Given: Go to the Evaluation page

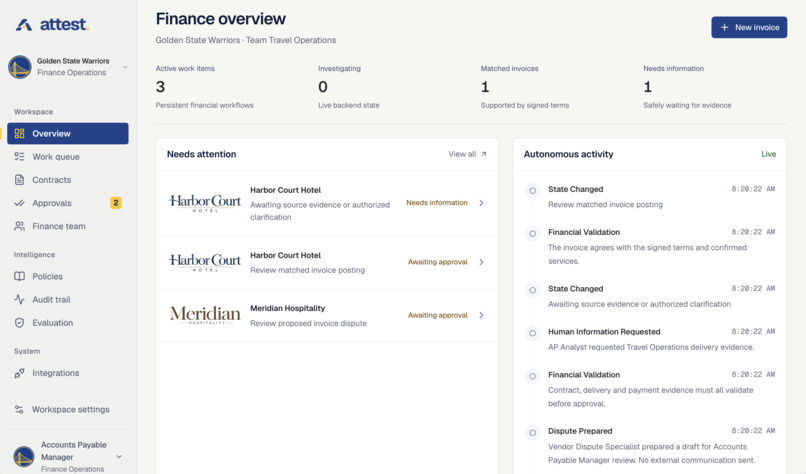Looking at the screenshot, I should pyautogui.click(x=68, y=323).
